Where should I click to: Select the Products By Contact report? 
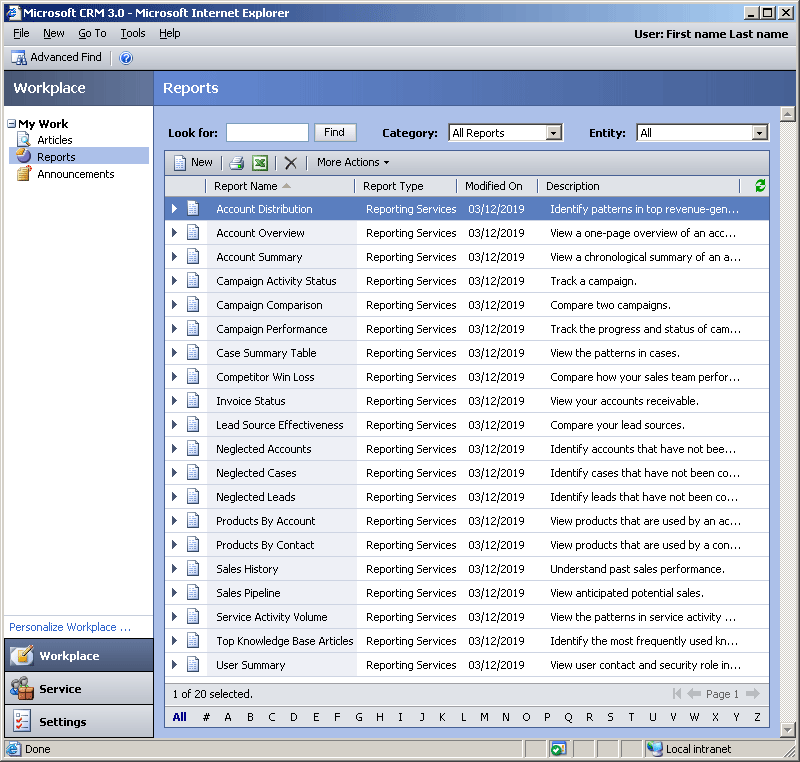(265, 545)
